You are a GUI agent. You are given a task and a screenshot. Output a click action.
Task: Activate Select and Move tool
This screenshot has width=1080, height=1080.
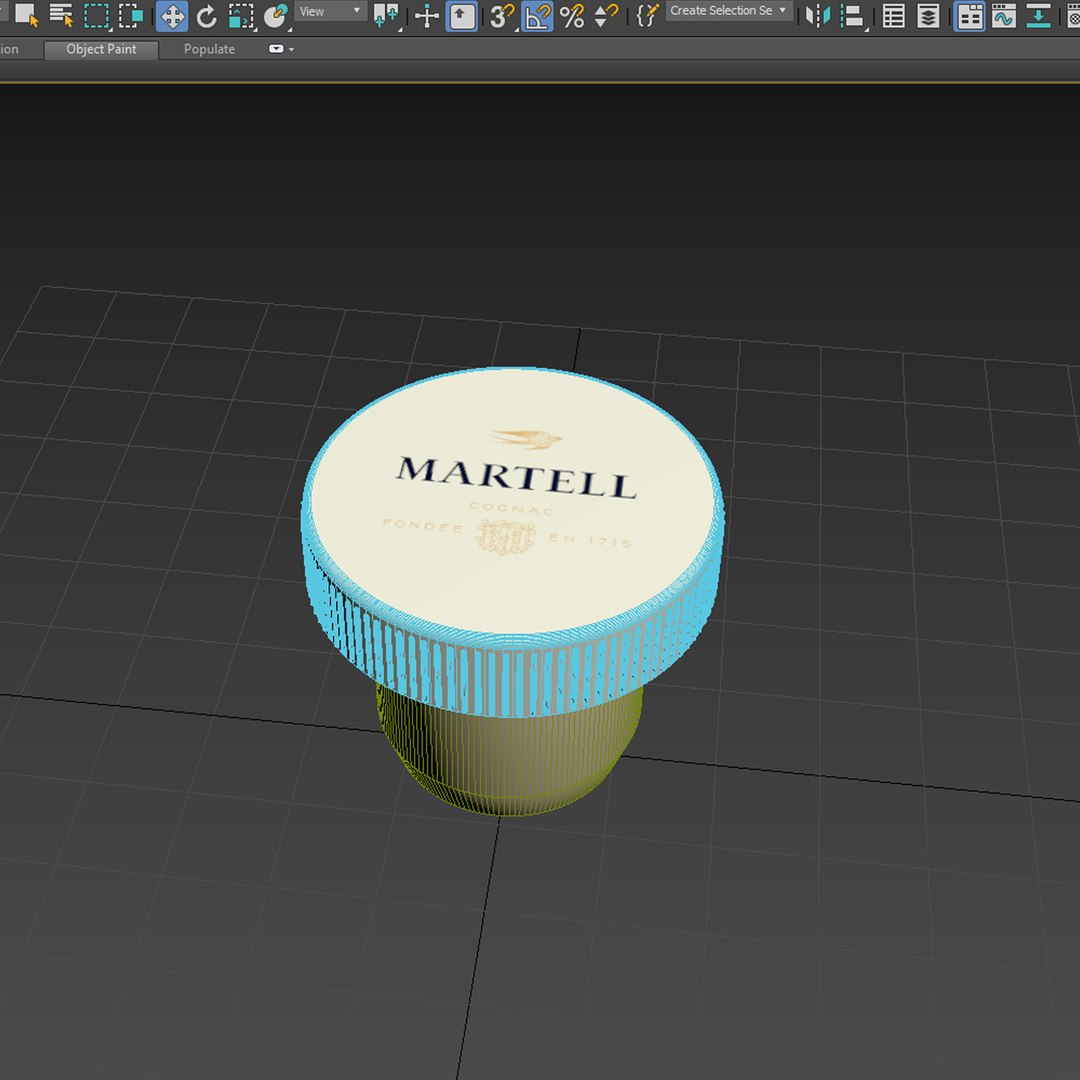click(172, 17)
